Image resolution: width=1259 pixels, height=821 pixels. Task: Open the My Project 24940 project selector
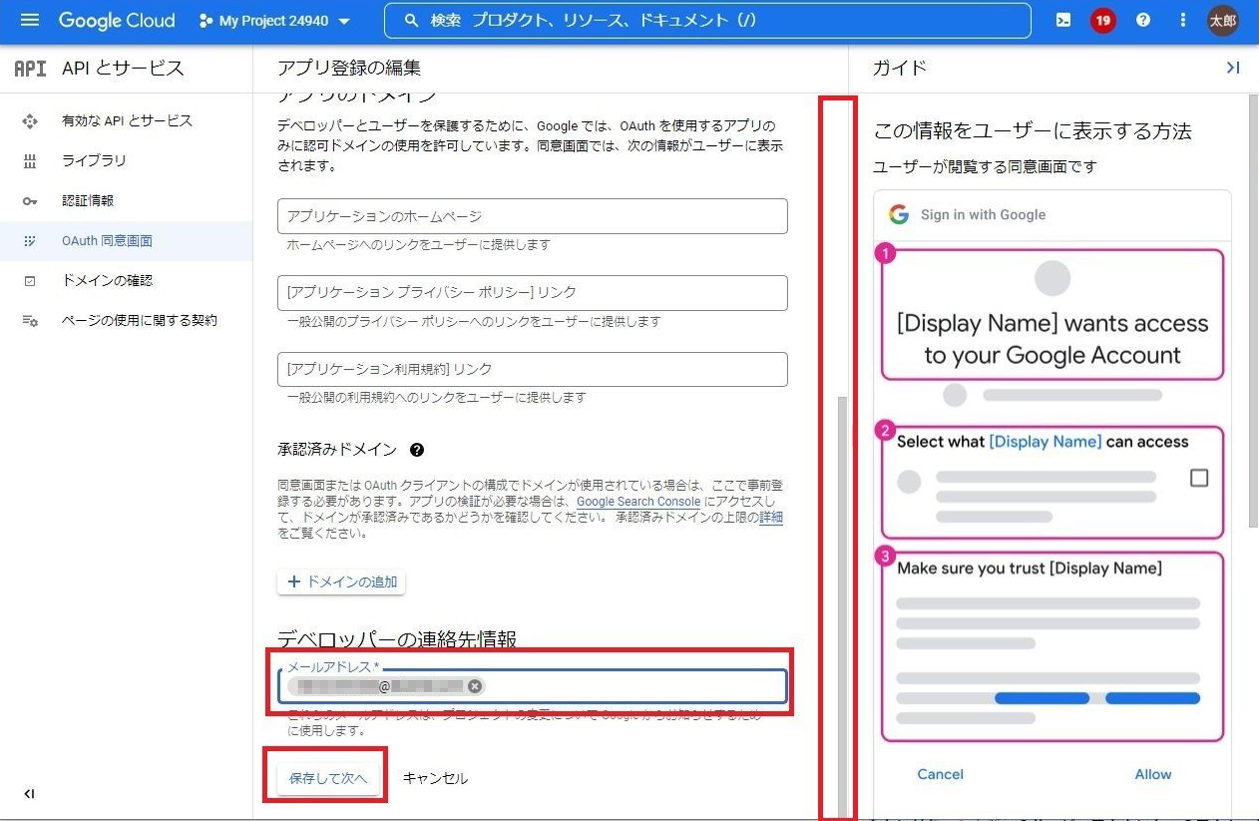pyautogui.click(x=275, y=21)
